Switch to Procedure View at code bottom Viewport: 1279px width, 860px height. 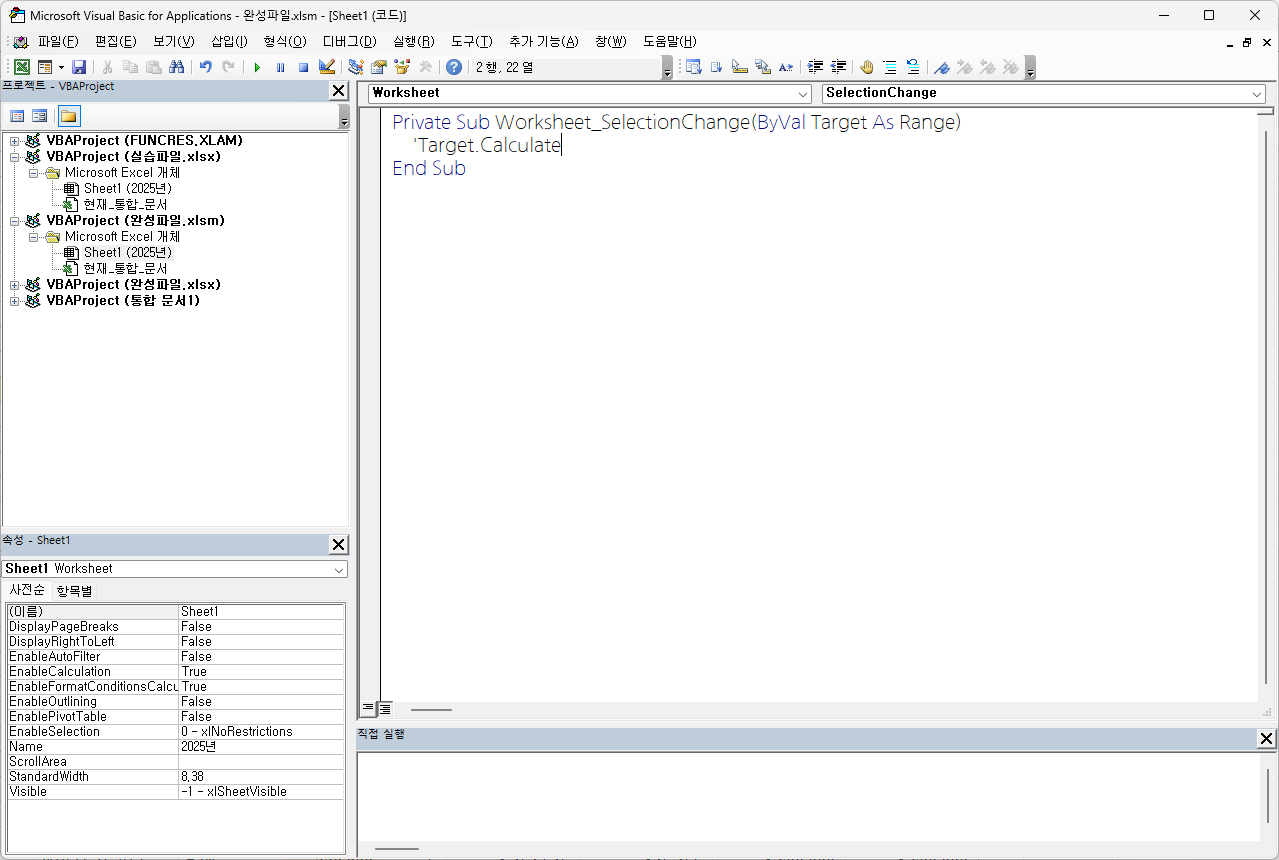tap(368, 708)
